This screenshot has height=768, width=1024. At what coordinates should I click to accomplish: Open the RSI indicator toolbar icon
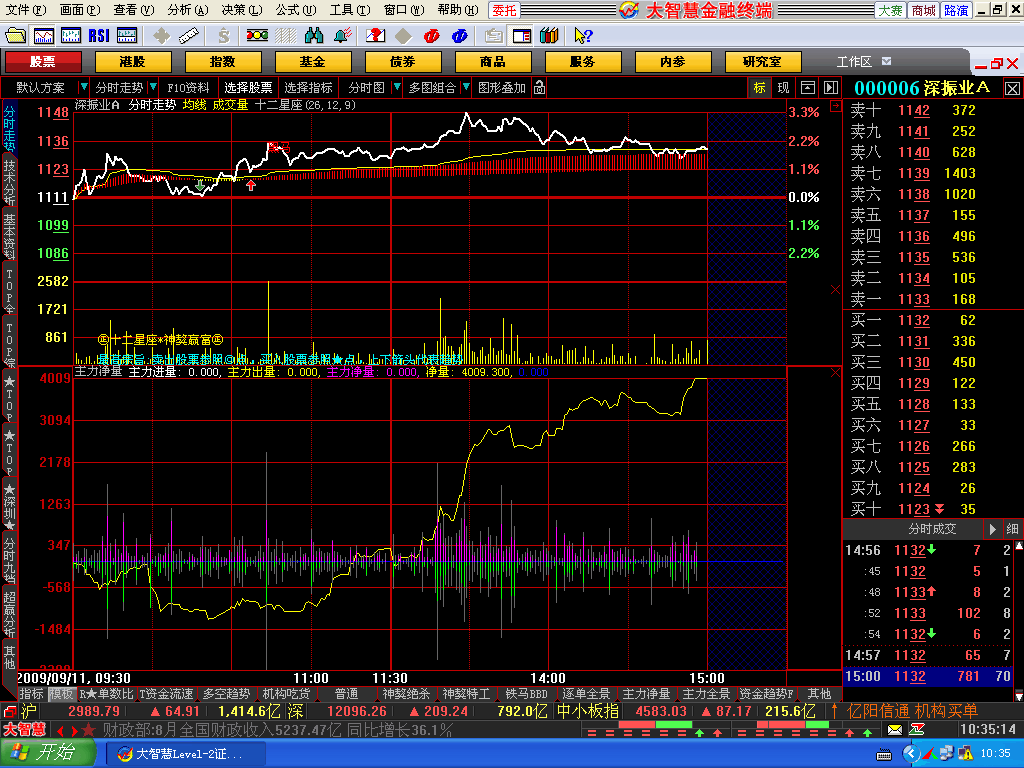(99, 35)
